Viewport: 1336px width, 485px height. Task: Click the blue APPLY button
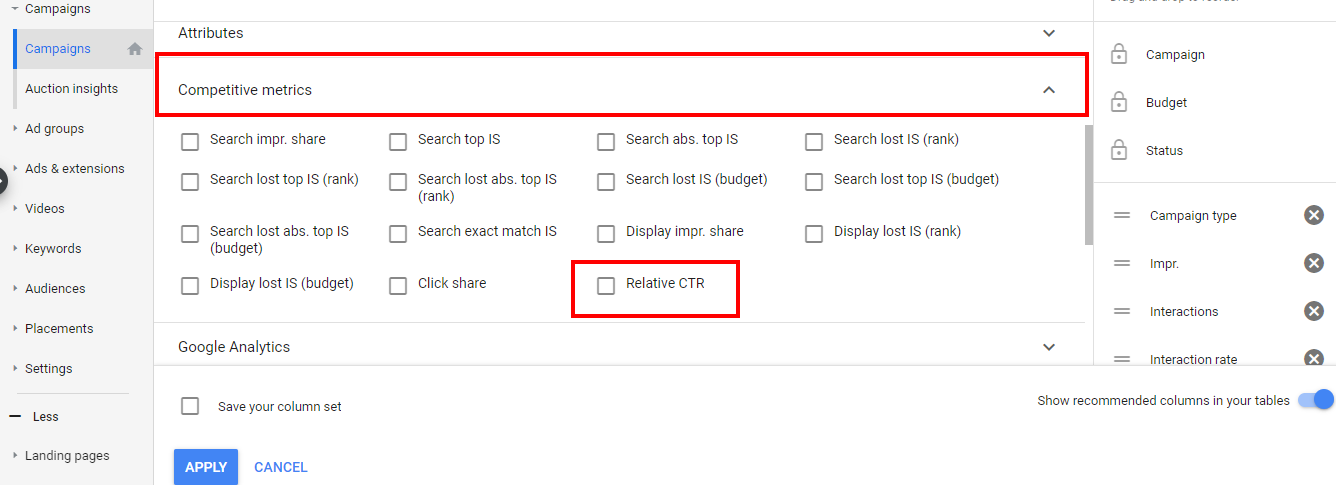coord(206,467)
